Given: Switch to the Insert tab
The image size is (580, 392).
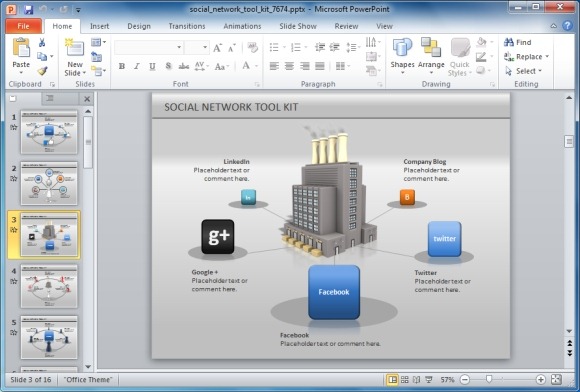Looking at the screenshot, I should pyautogui.click(x=100, y=26).
